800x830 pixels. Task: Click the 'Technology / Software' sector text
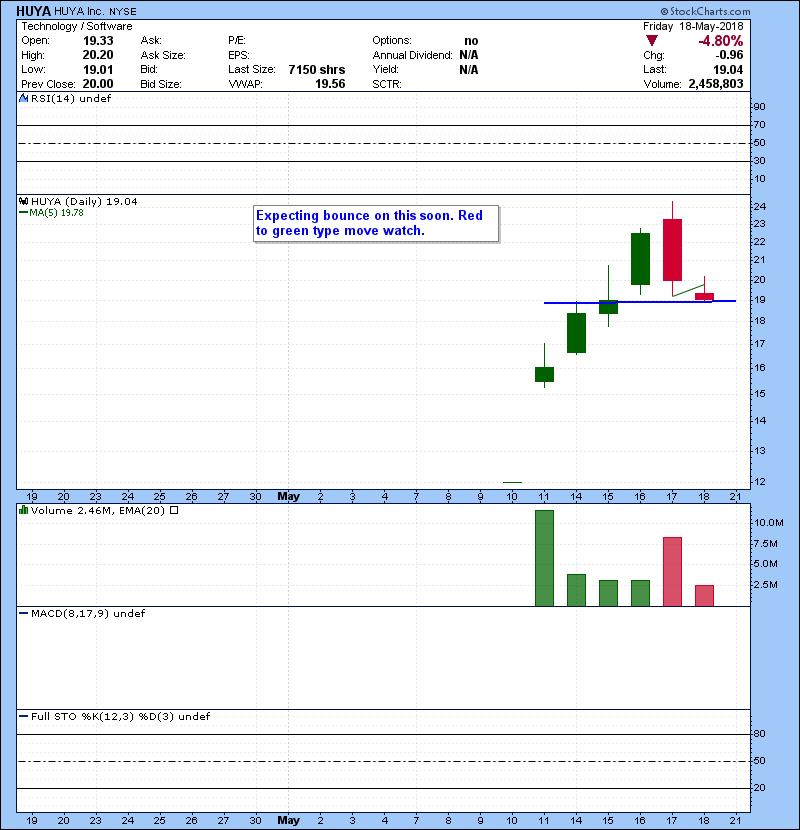point(77,26)
